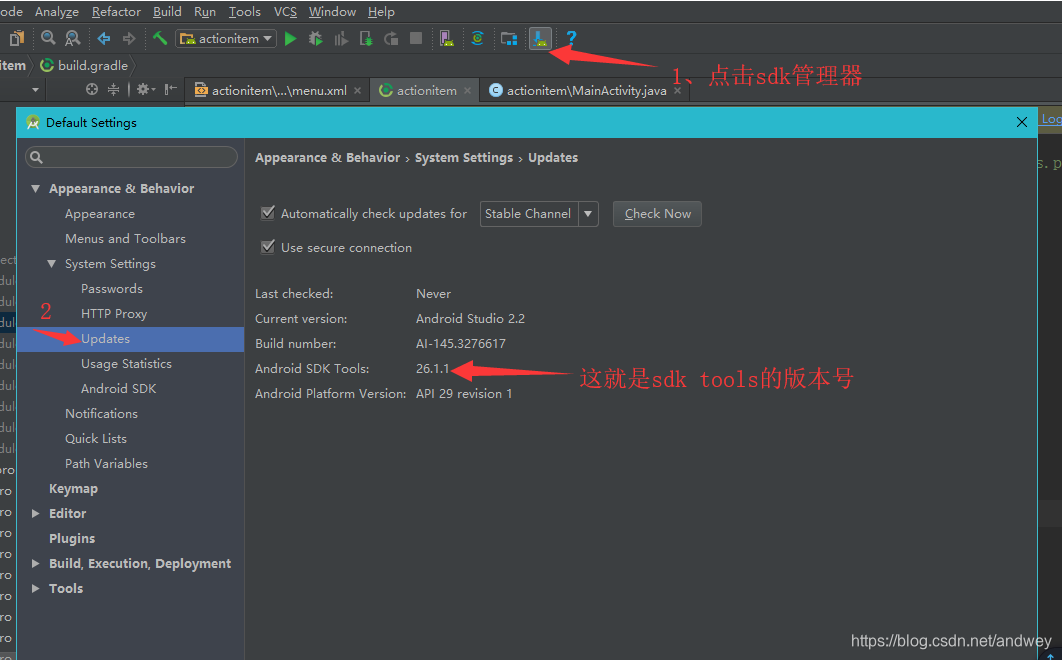Toggle Automatically check updates checkbox
Image resolution: width=1062 pixels, height=660 pixels.
click(x=268, y=213)
